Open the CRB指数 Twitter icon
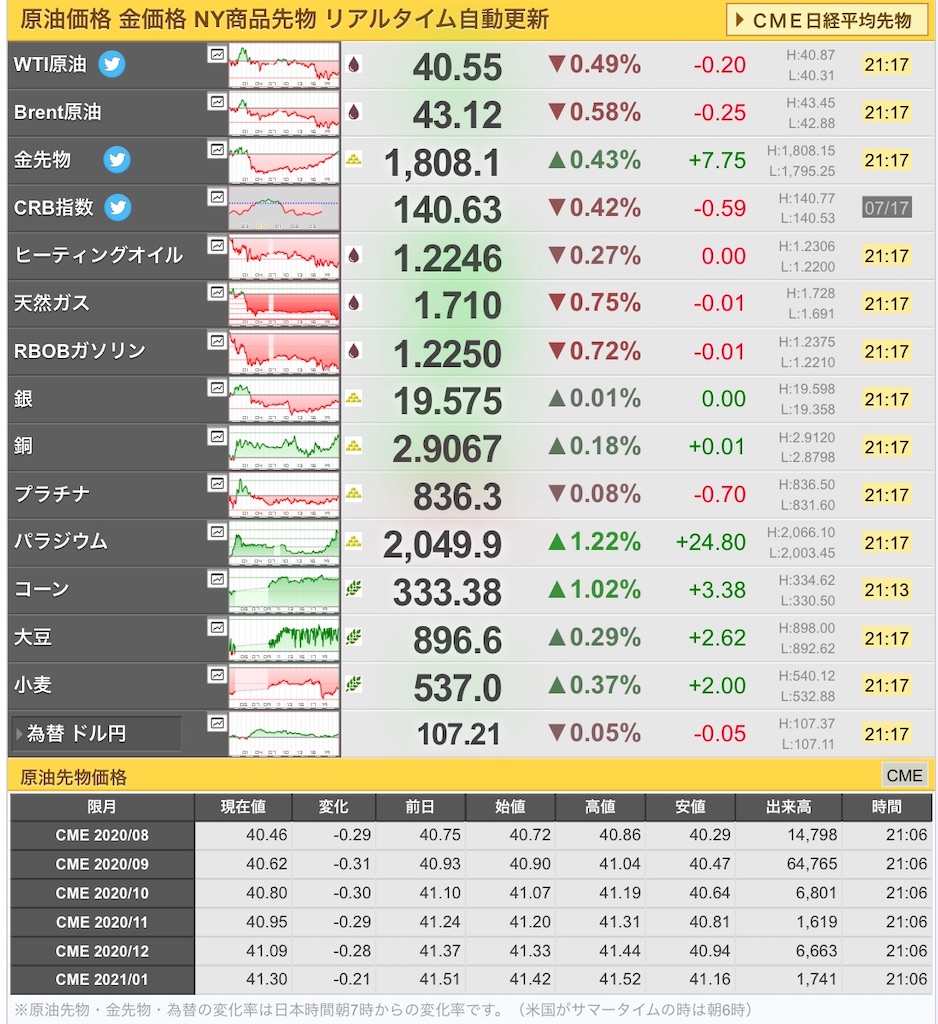 pos(118,208)
